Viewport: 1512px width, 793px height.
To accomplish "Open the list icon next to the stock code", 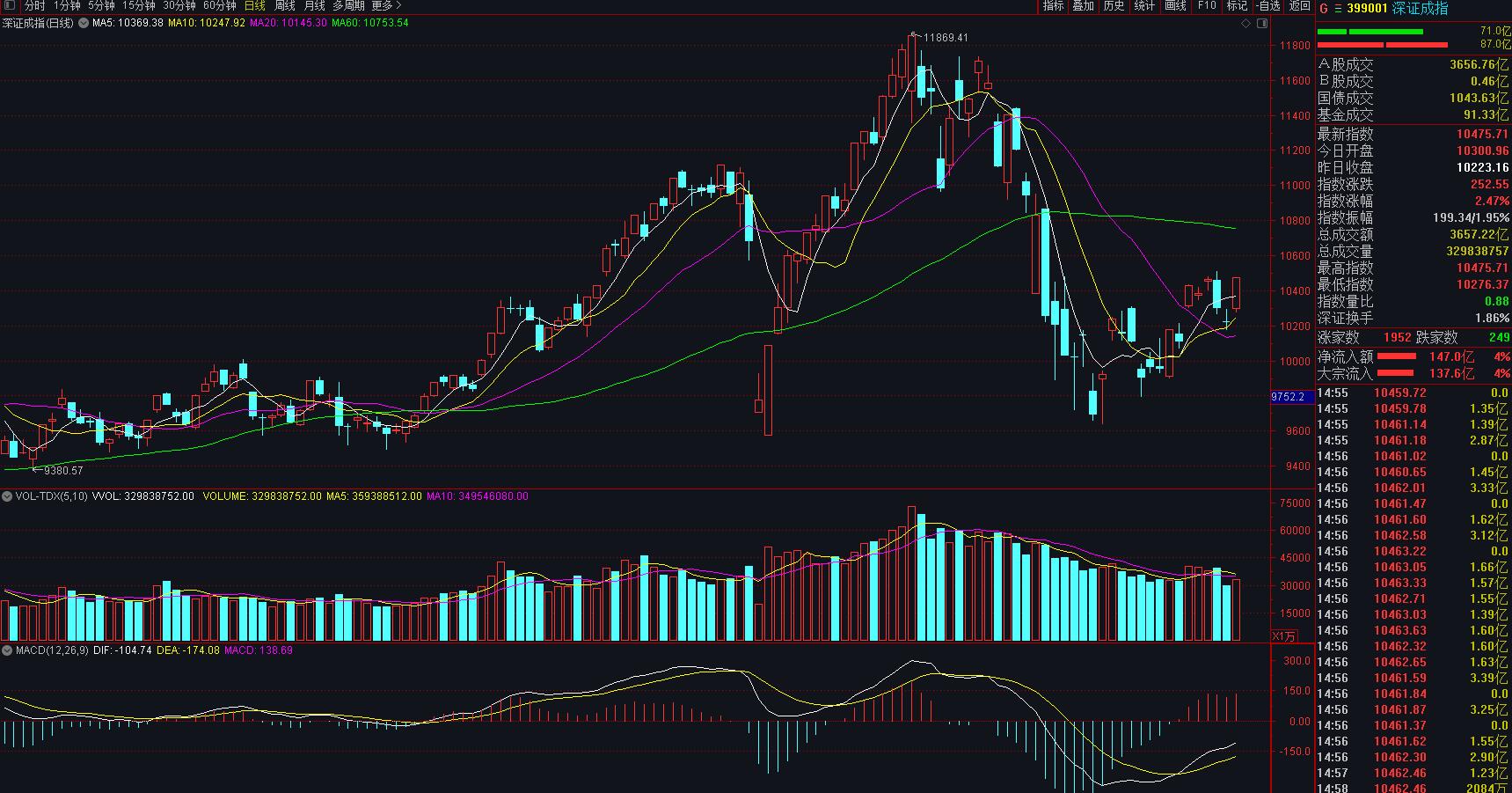I will tap(1339, 8).
